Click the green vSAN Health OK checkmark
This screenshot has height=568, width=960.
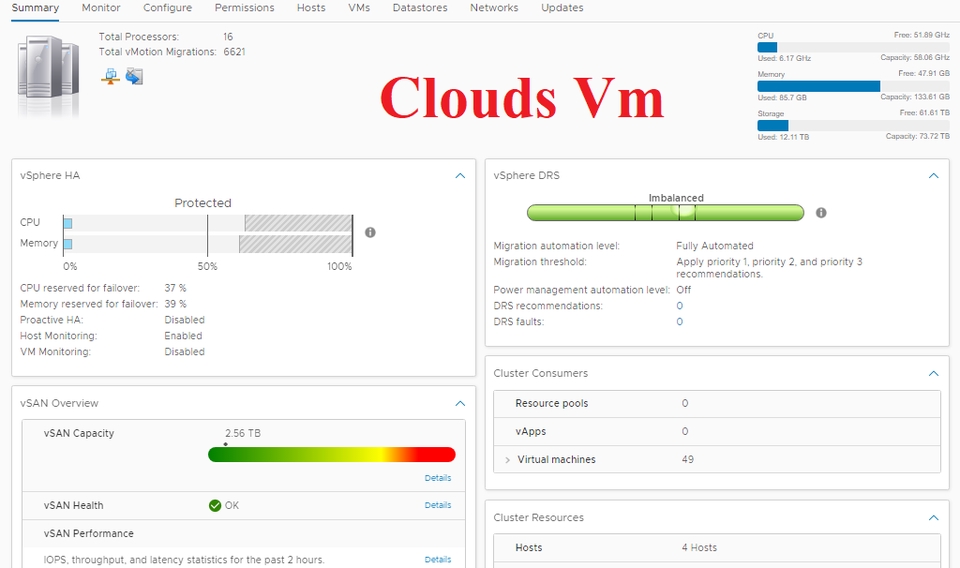[x=215, y=506]
